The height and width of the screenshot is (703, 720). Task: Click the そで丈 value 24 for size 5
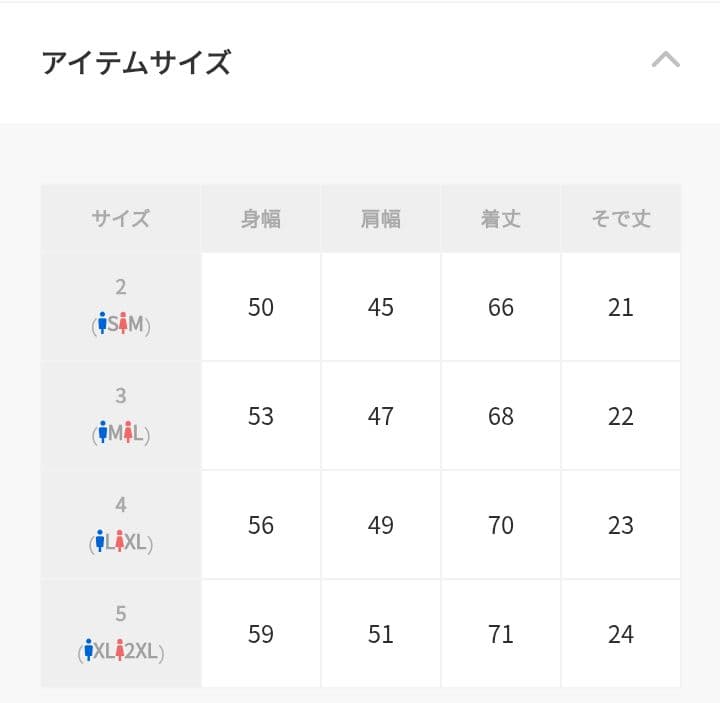[x=621, y=634]
